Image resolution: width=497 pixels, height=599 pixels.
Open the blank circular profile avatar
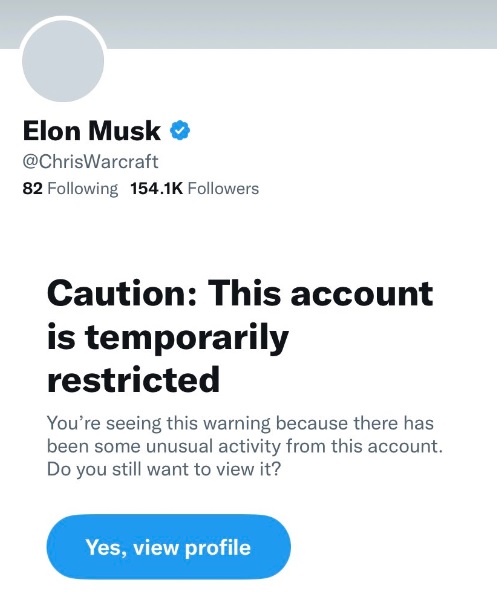tap(63, 60)
